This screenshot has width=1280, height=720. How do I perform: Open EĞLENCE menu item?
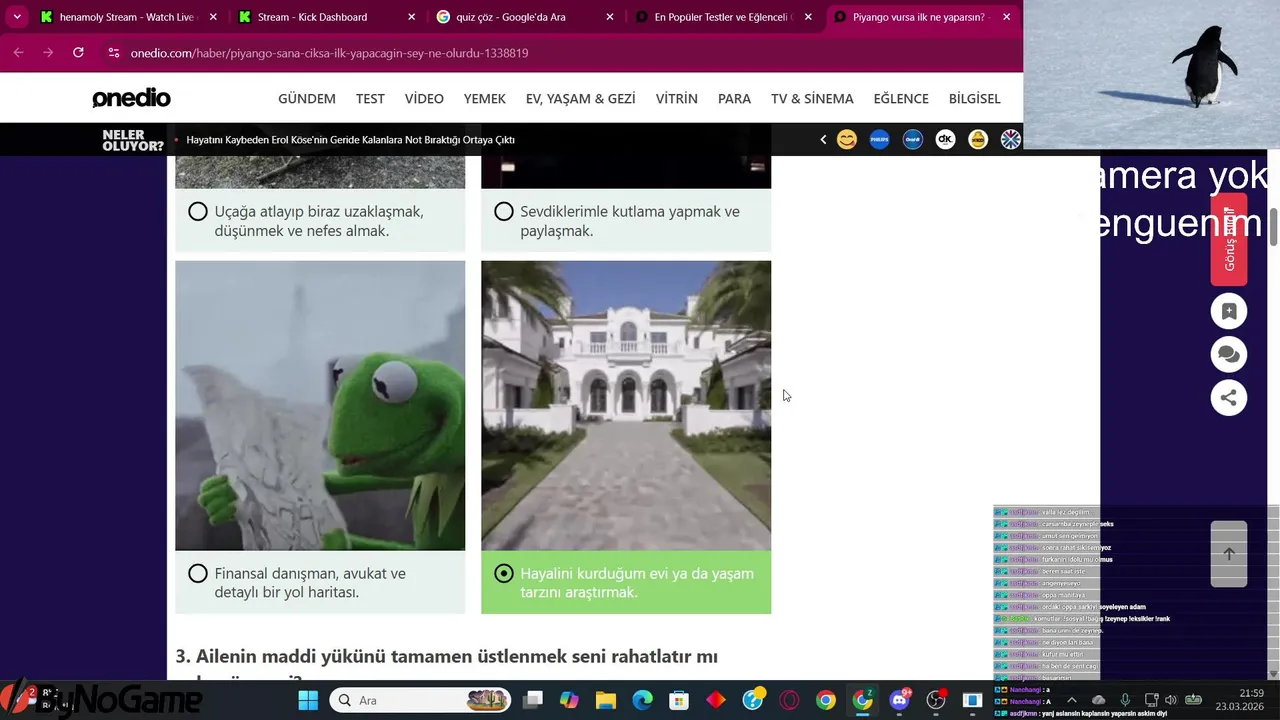tap(901, 98)
